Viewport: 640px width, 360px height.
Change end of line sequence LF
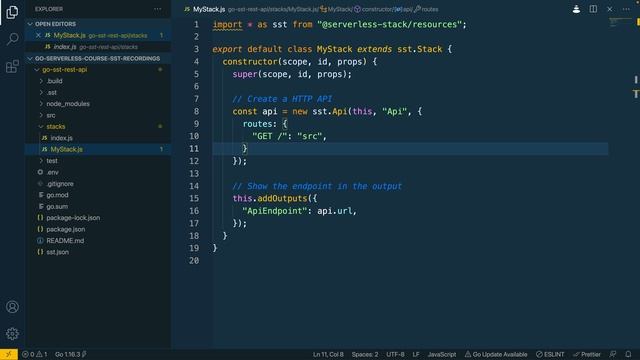point(416,354)
